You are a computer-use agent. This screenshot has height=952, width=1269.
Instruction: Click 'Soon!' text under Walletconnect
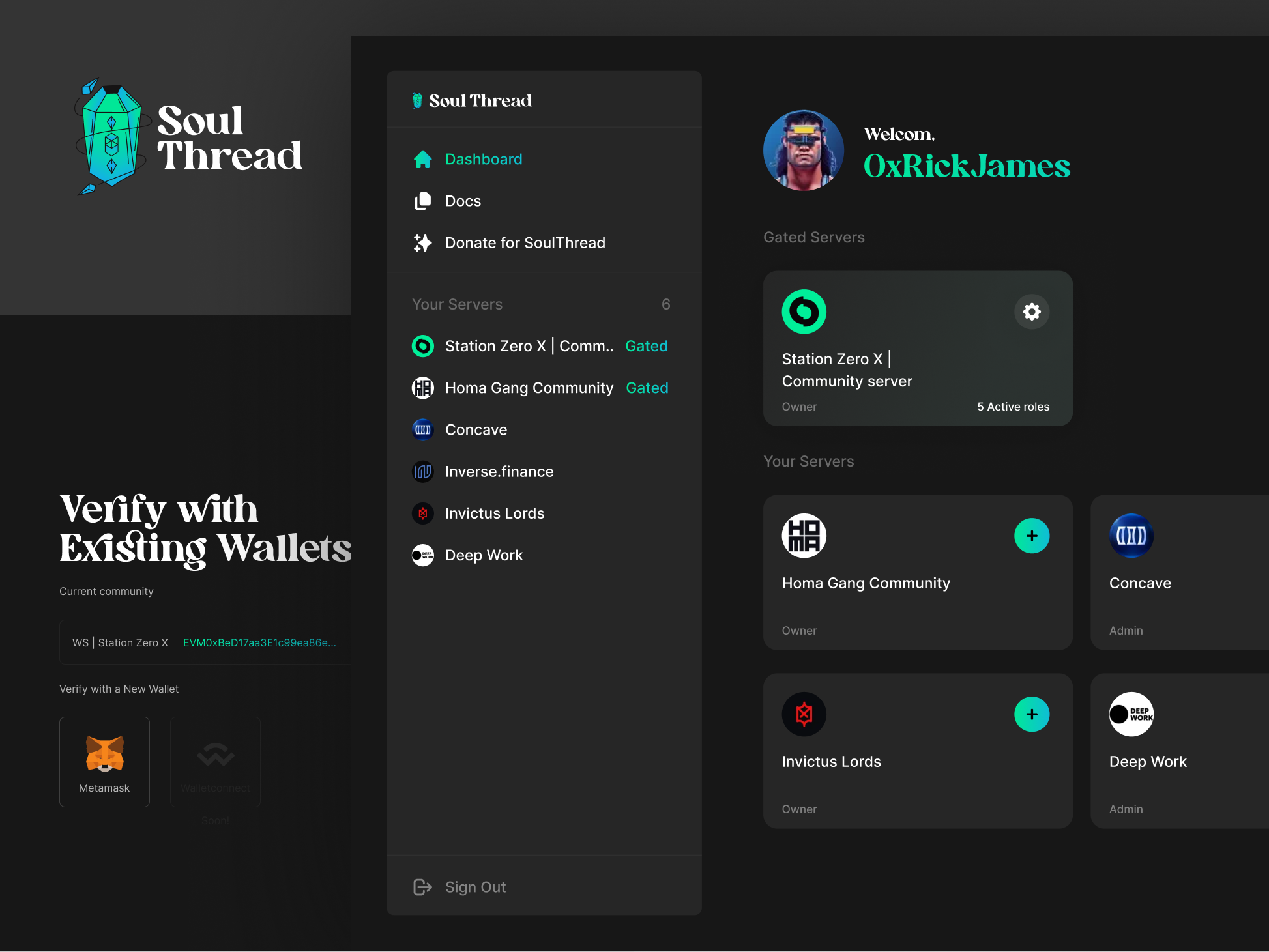click(215, 820)
